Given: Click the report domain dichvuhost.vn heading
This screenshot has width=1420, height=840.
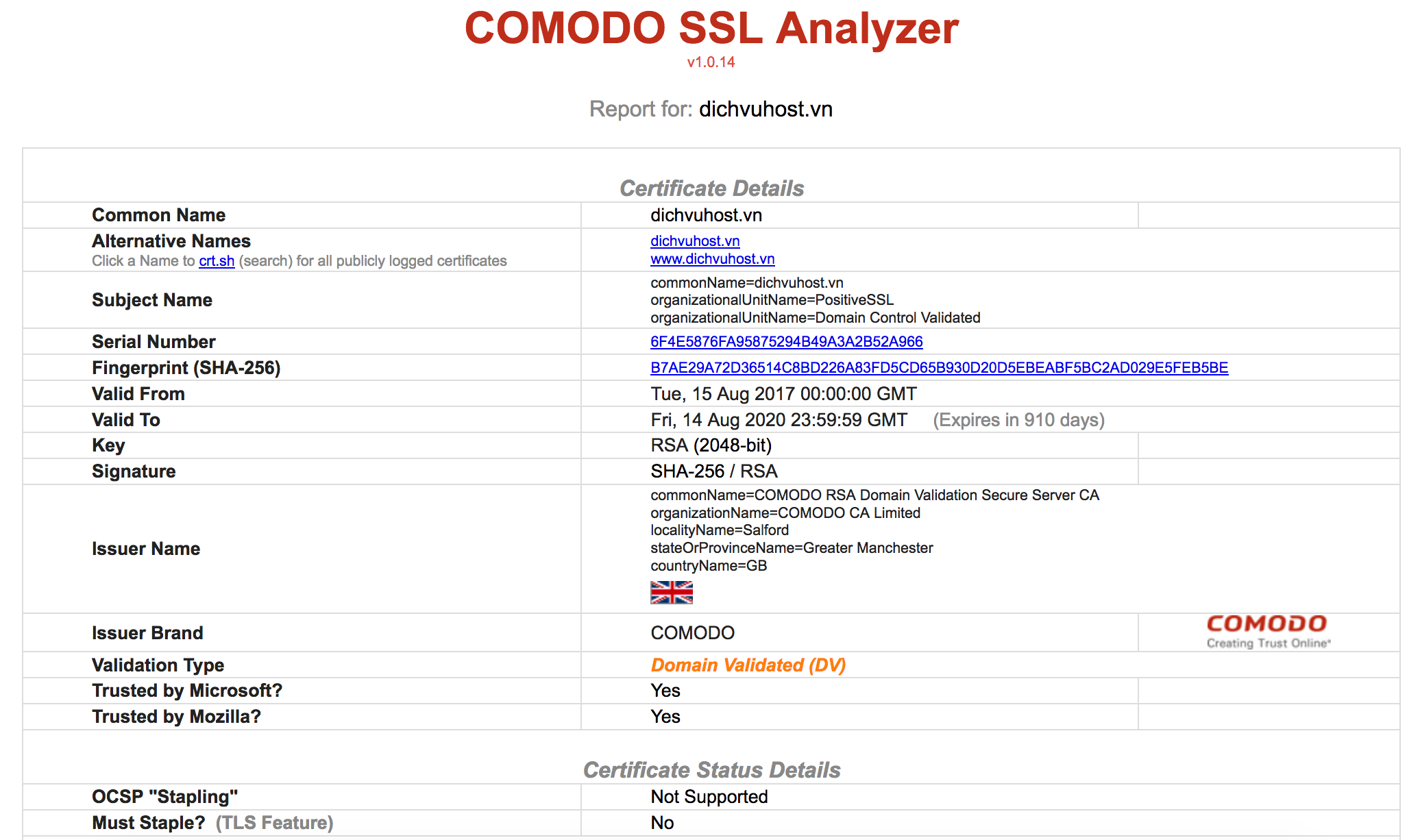Looking at the screenshot, I should click(765, 110).
